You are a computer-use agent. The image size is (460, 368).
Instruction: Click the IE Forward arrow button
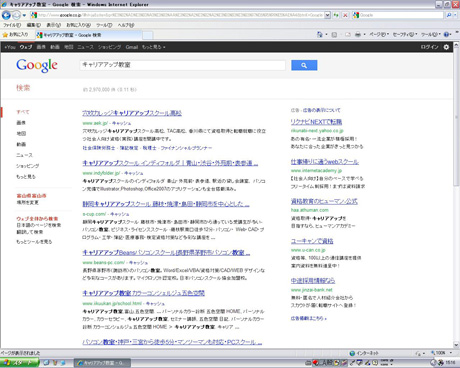[16, 15]
